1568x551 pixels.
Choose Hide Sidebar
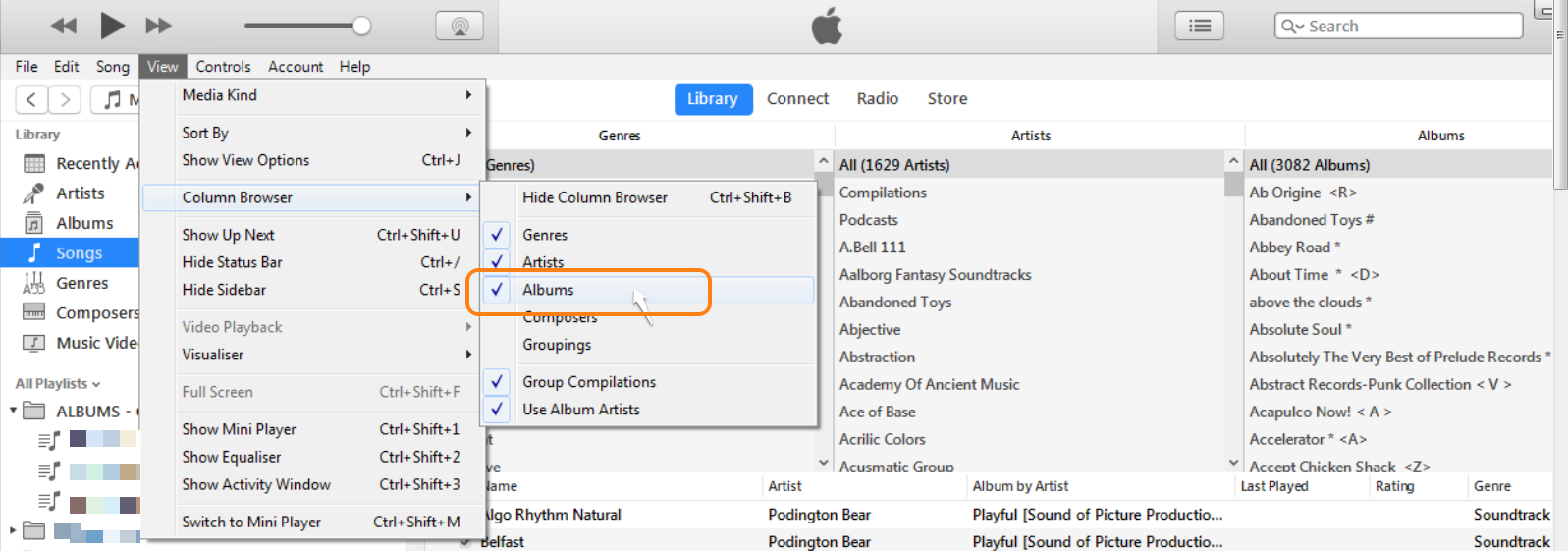(x=314, y=290)
